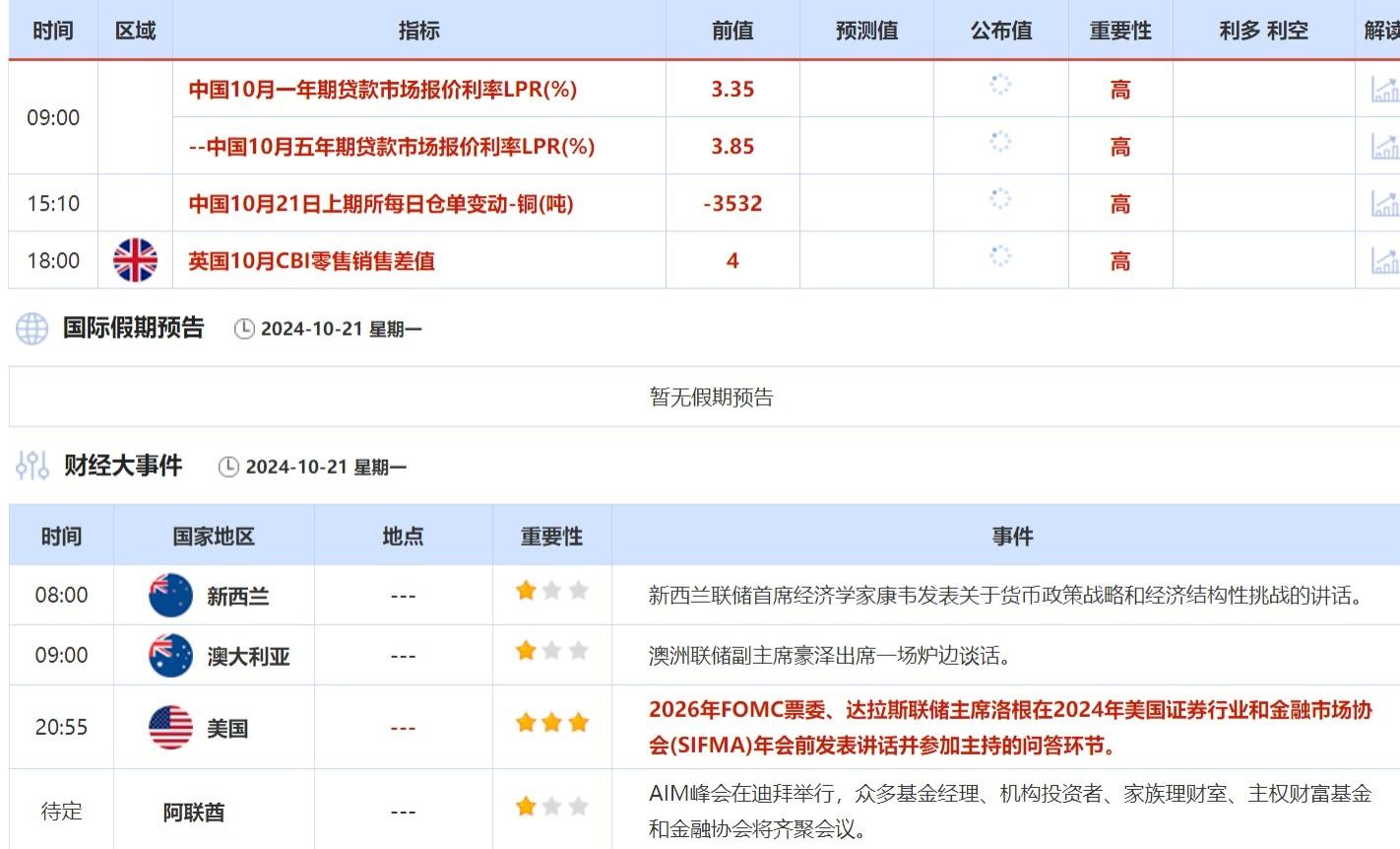Click the 15:10 time cell
The image size is (1400, 849).
coord(53,204)
